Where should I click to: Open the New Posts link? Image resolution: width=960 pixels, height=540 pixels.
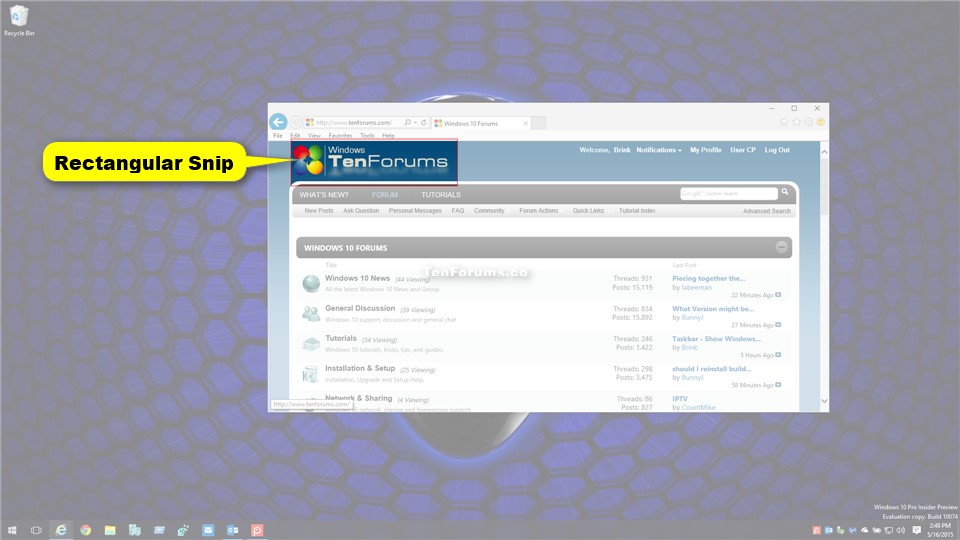tap(319, 211)
